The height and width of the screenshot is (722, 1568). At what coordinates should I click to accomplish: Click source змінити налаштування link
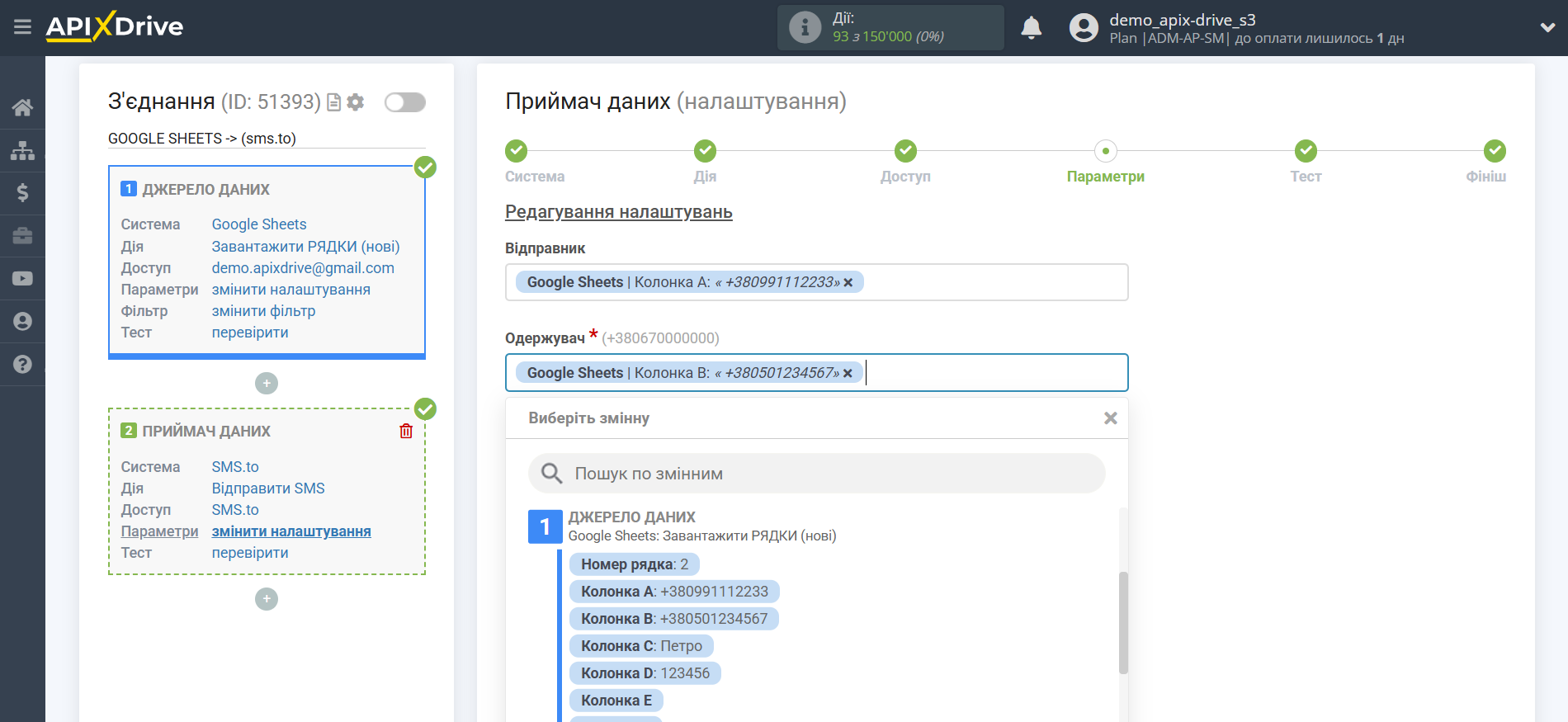[291, 290]
